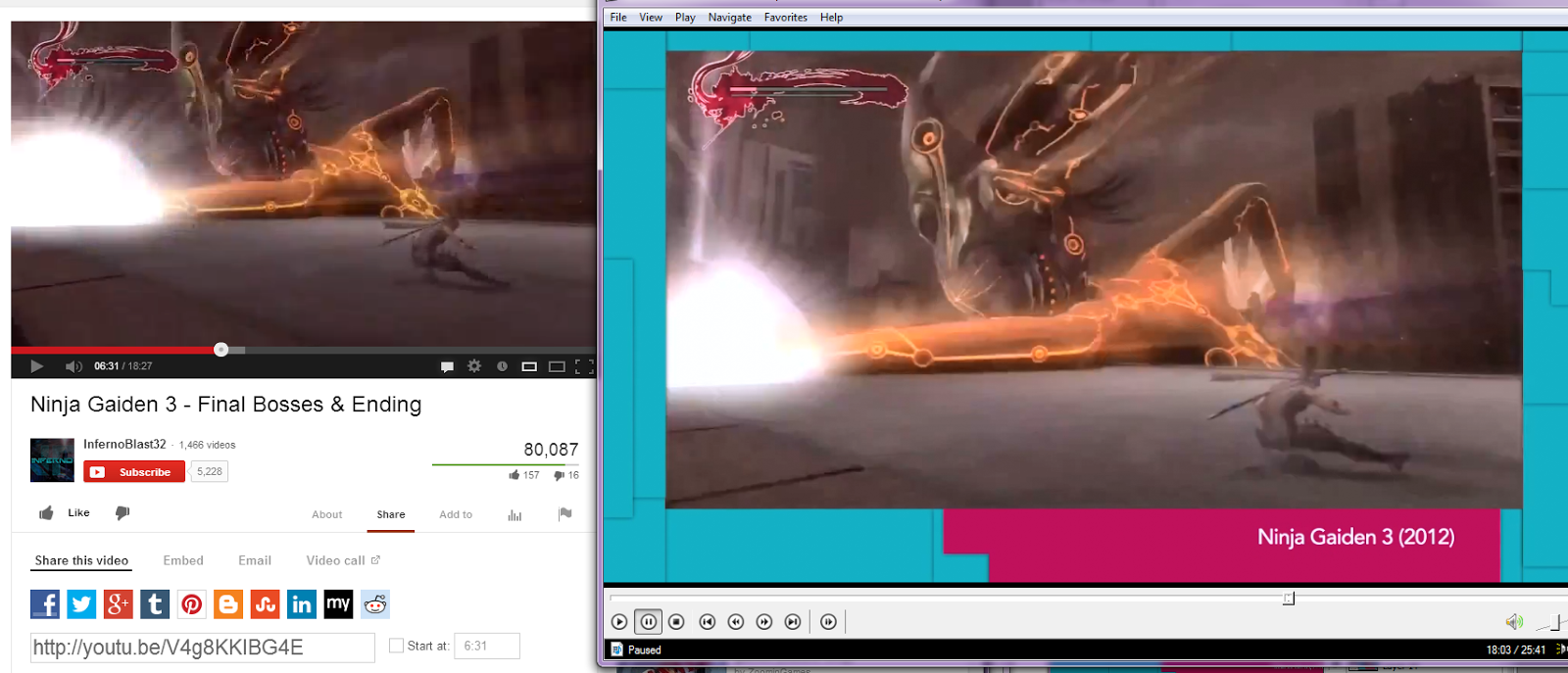Dislike the video with thumbs down
1568x673 pixels.
point(122,513)
